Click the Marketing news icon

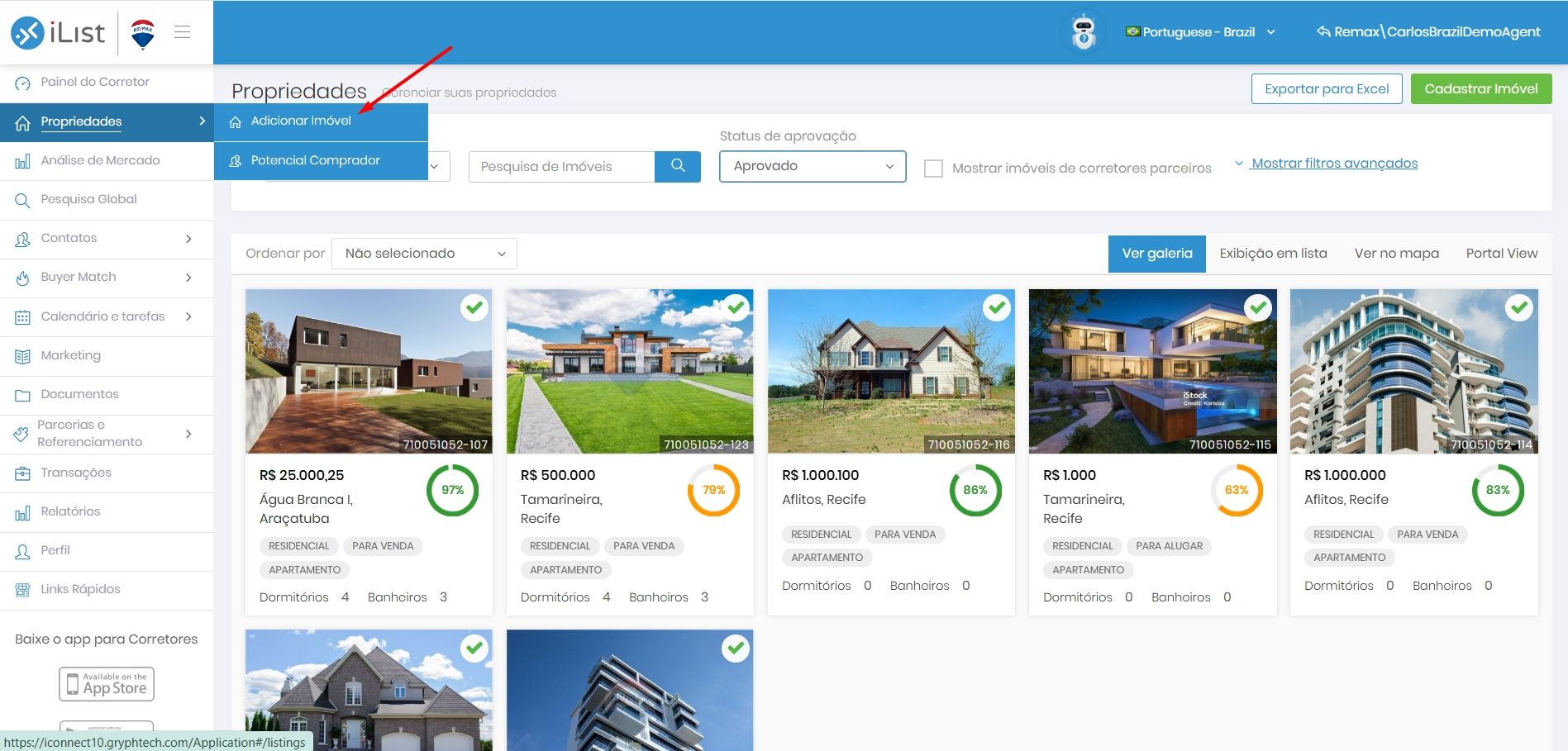click(x=22, y=356)
